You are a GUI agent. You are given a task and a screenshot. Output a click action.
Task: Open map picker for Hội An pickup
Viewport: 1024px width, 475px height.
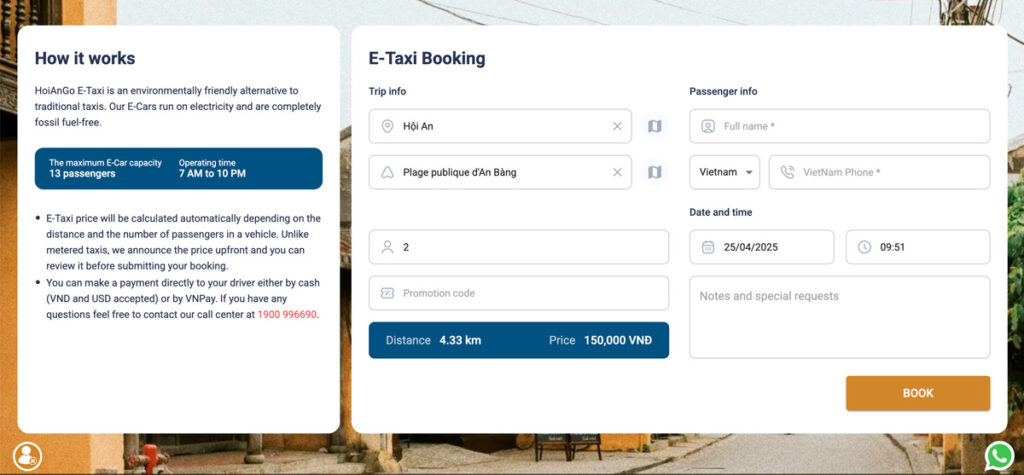pos(654,126)
